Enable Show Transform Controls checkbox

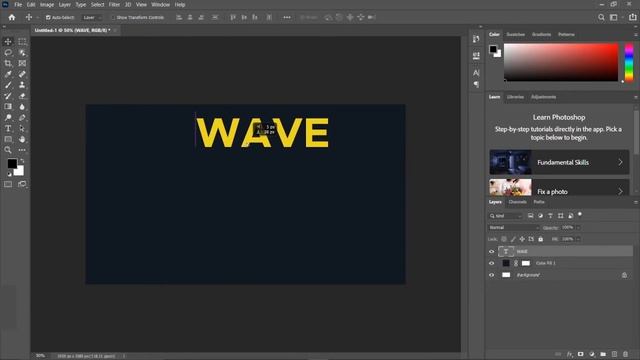(113, 18)
